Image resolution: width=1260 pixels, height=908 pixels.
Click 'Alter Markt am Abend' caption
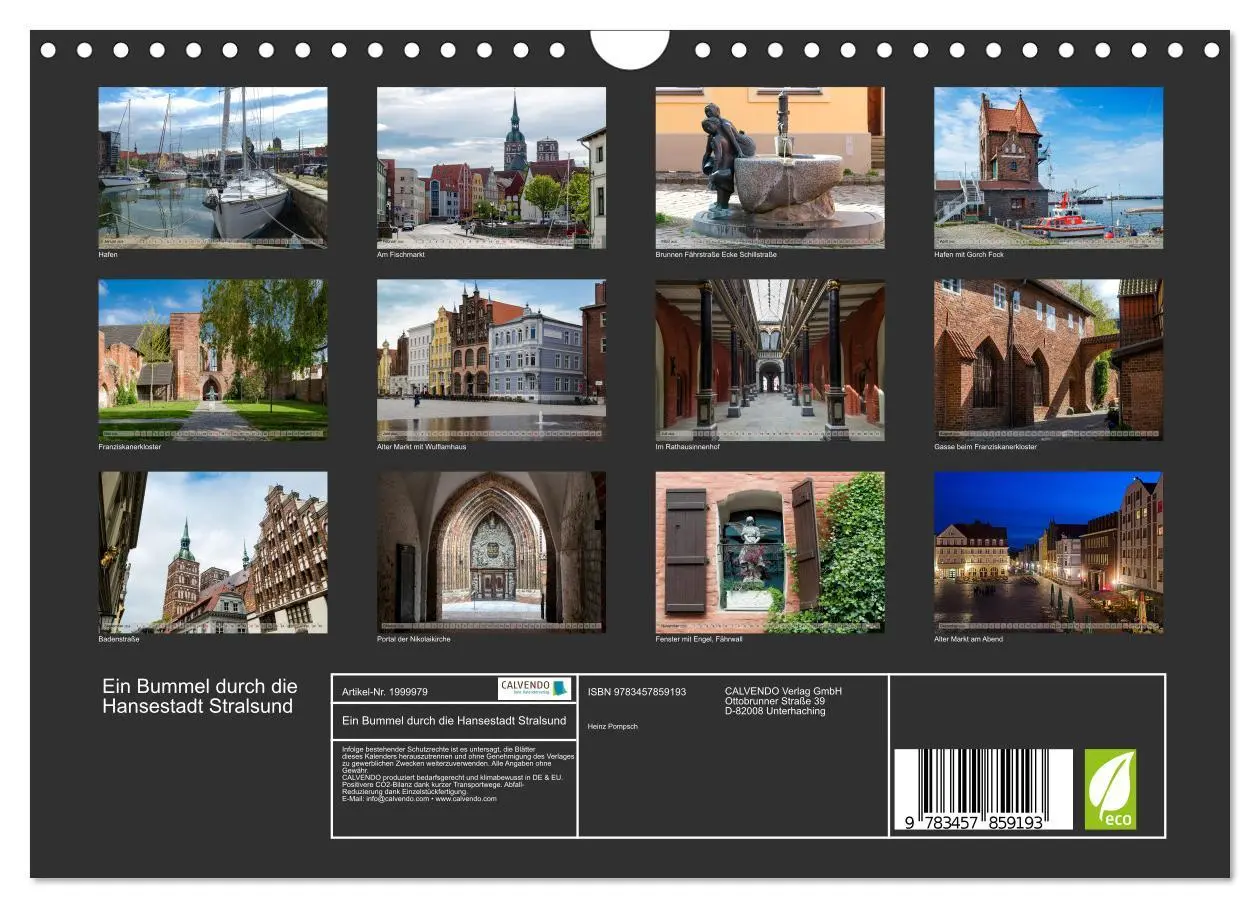pos(968,639)
